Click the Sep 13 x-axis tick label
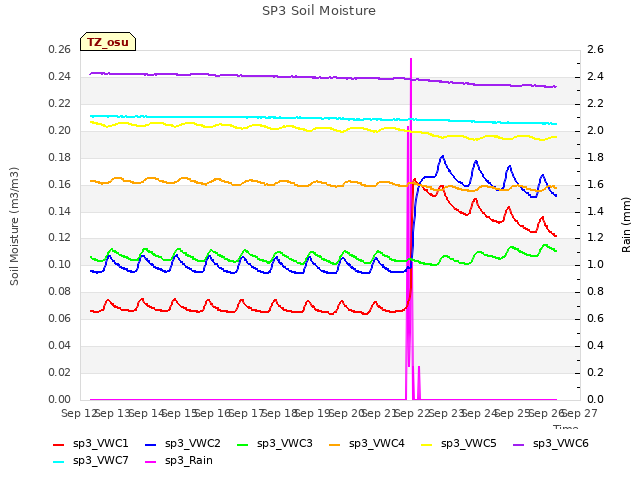This screenshot has height=480, width=640. (x=113, y=413)
